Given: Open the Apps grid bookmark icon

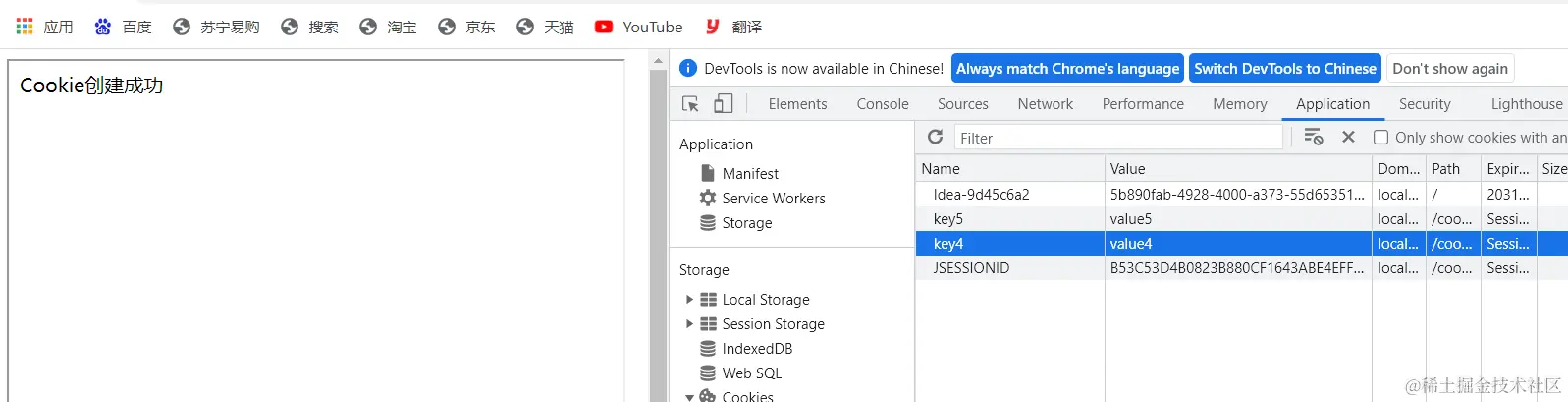Looking at the screenshot, I should (x=25, y=27).
